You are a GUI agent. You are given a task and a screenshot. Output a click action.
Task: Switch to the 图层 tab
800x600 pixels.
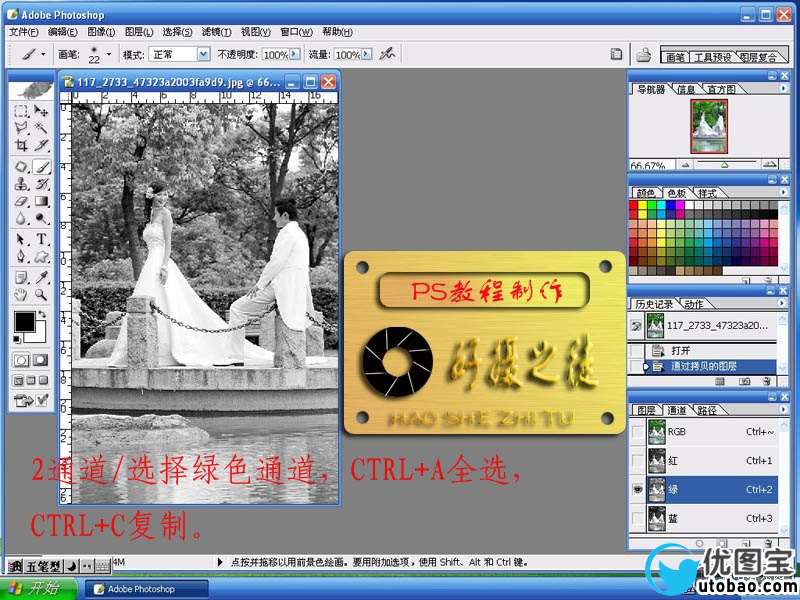tap(646, 410)
